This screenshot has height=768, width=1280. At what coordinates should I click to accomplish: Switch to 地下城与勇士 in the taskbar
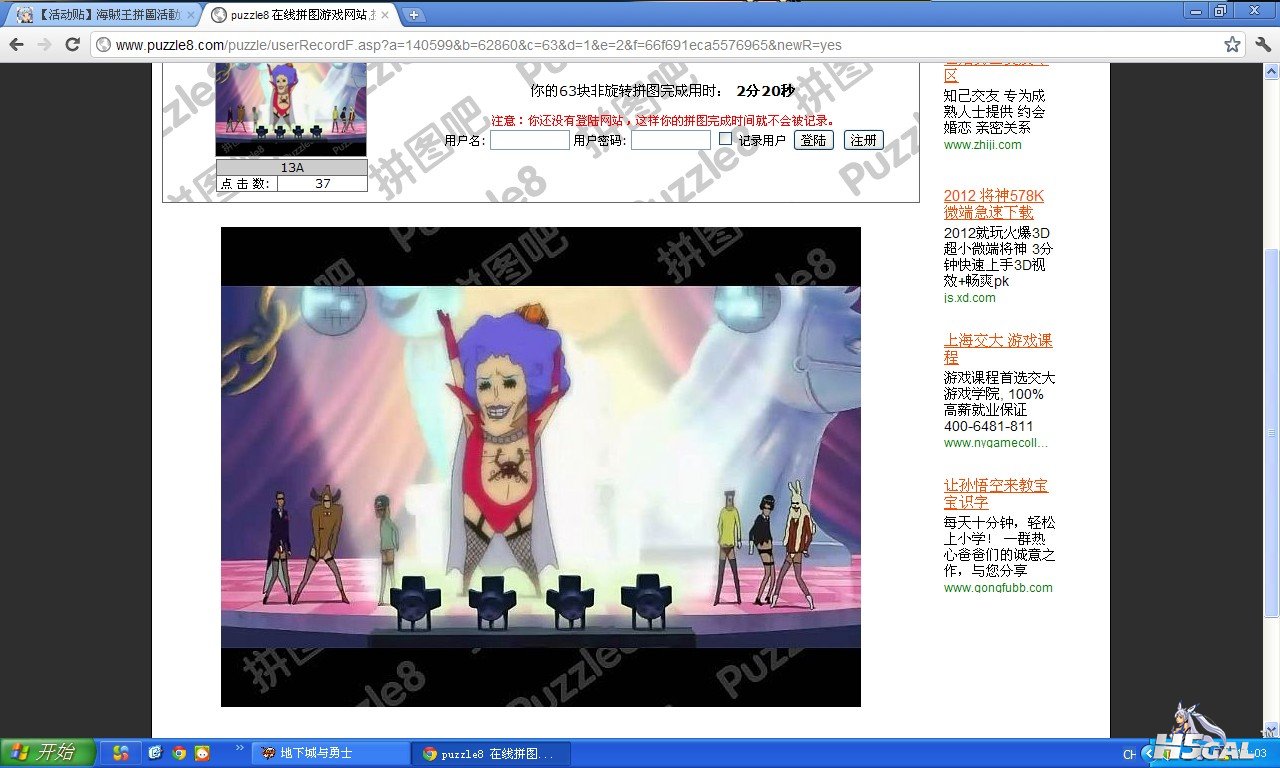[330, 753]
